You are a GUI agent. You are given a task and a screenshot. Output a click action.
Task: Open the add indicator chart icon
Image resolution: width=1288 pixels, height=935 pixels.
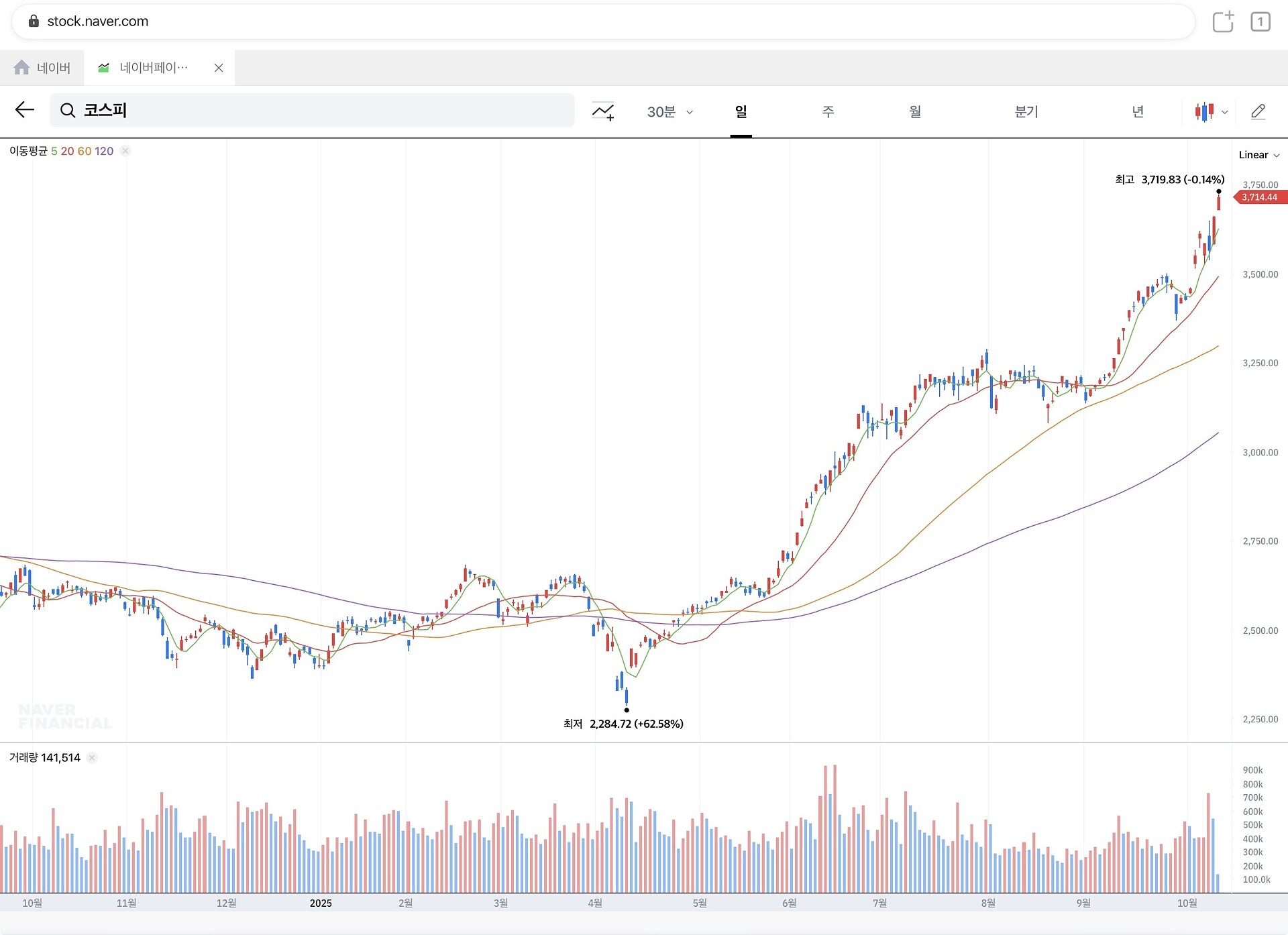click(603, 111)
